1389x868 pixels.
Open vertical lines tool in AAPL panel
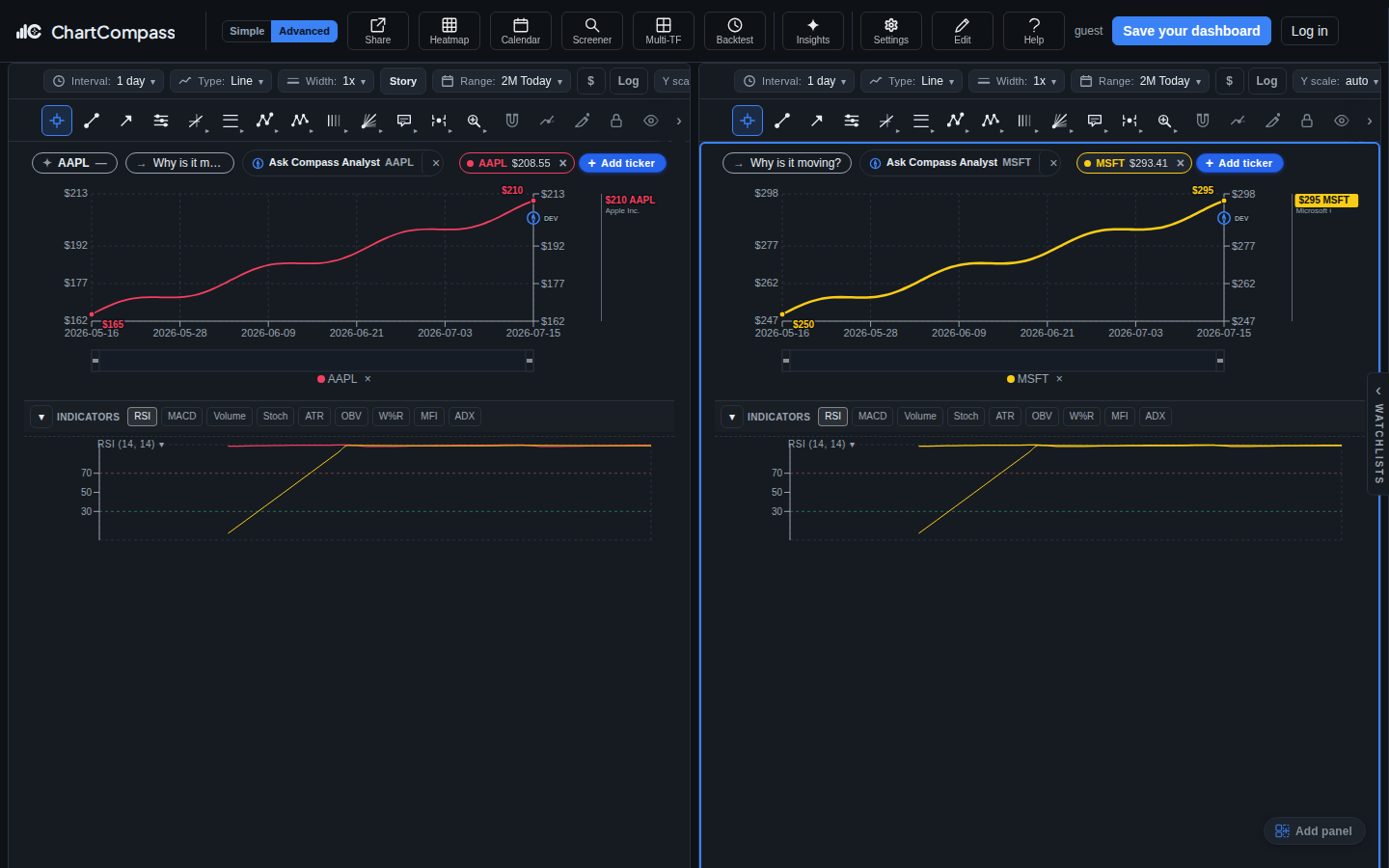coord(335,121)
